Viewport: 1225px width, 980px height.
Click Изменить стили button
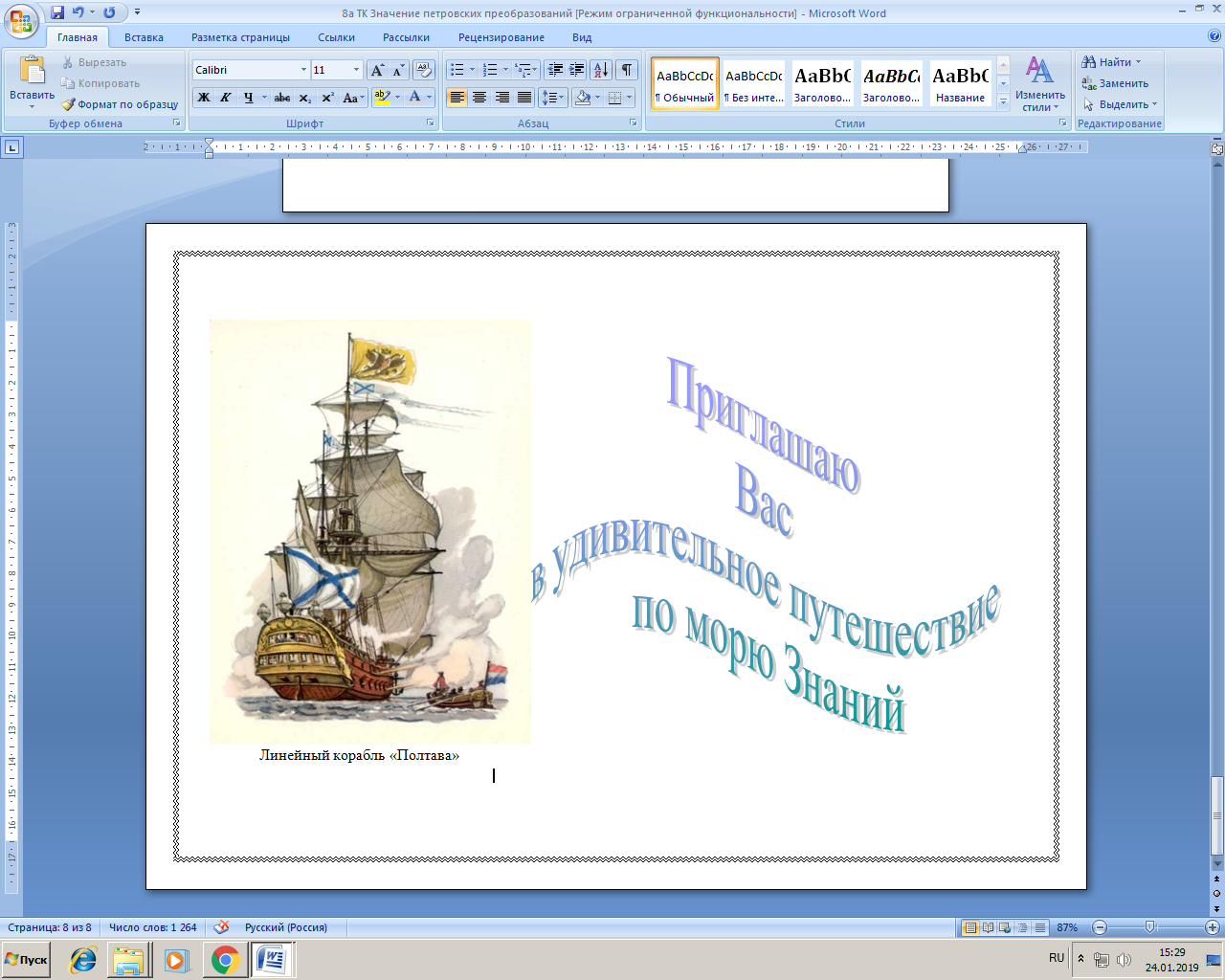pyautogui.click(x=1040, y=84)
